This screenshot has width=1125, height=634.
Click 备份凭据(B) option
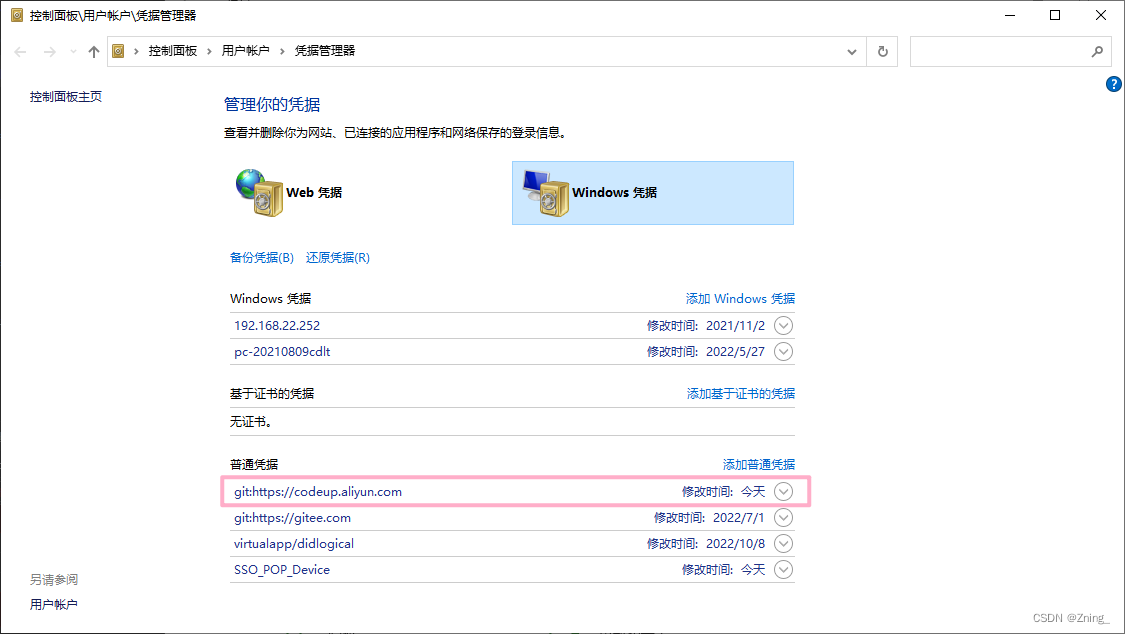click(x=261, y=257)
